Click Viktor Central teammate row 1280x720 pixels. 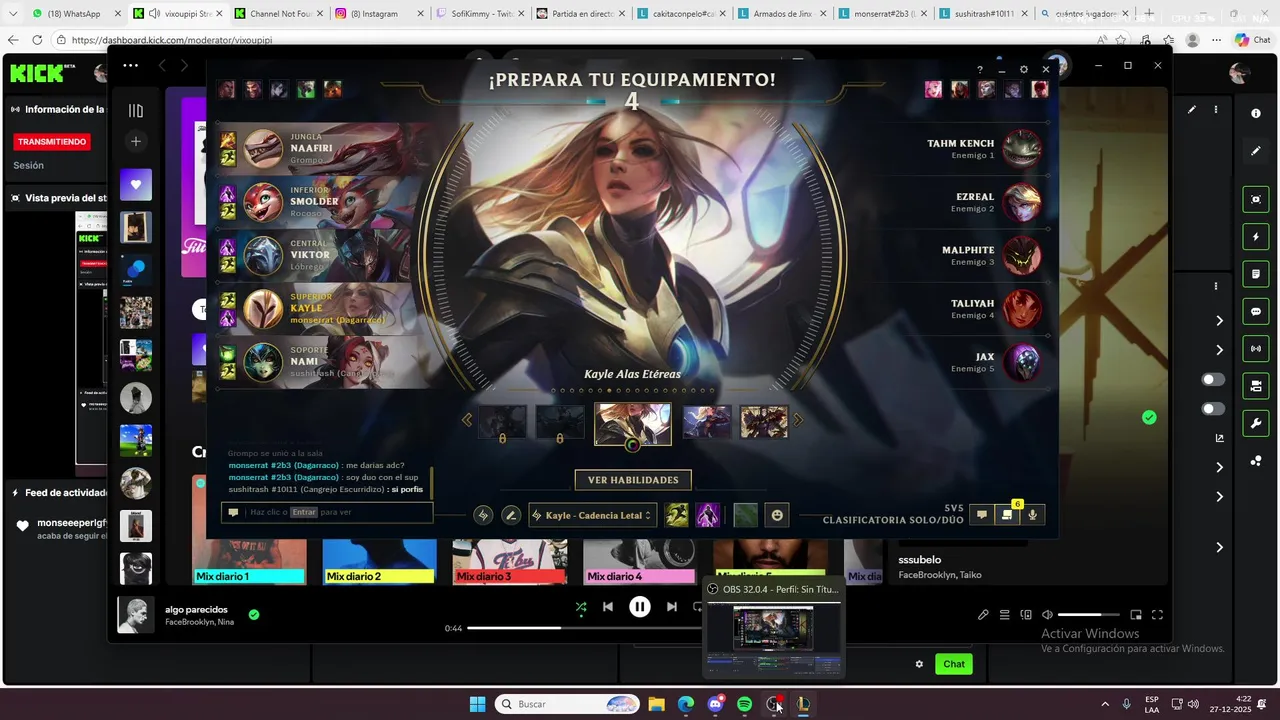[x=323, y=255]
